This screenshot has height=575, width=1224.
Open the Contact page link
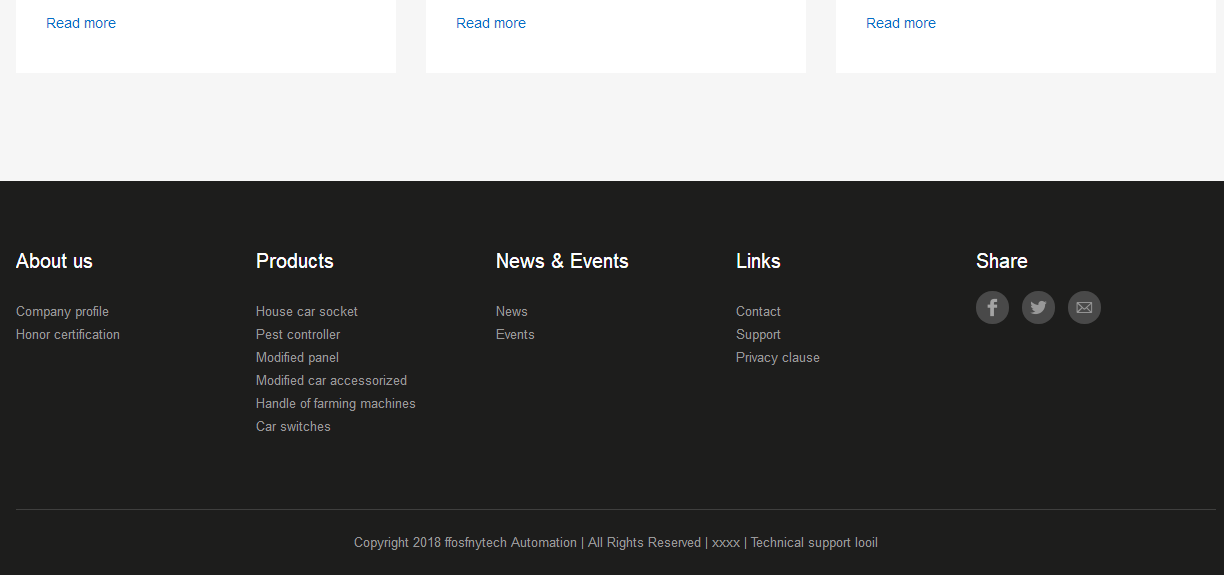click(758, 312)
